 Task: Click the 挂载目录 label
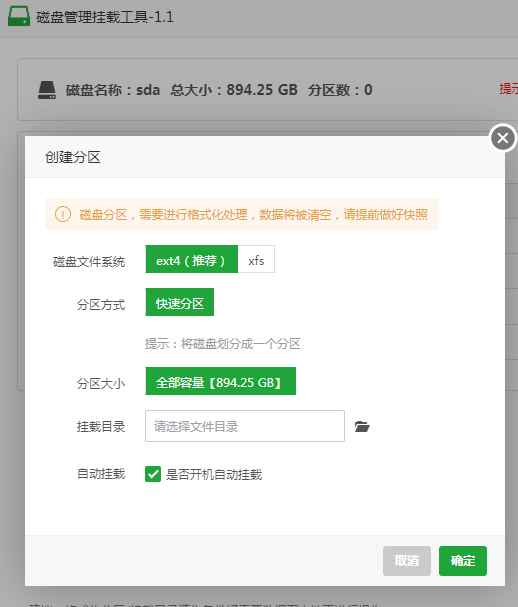(101, 427)
